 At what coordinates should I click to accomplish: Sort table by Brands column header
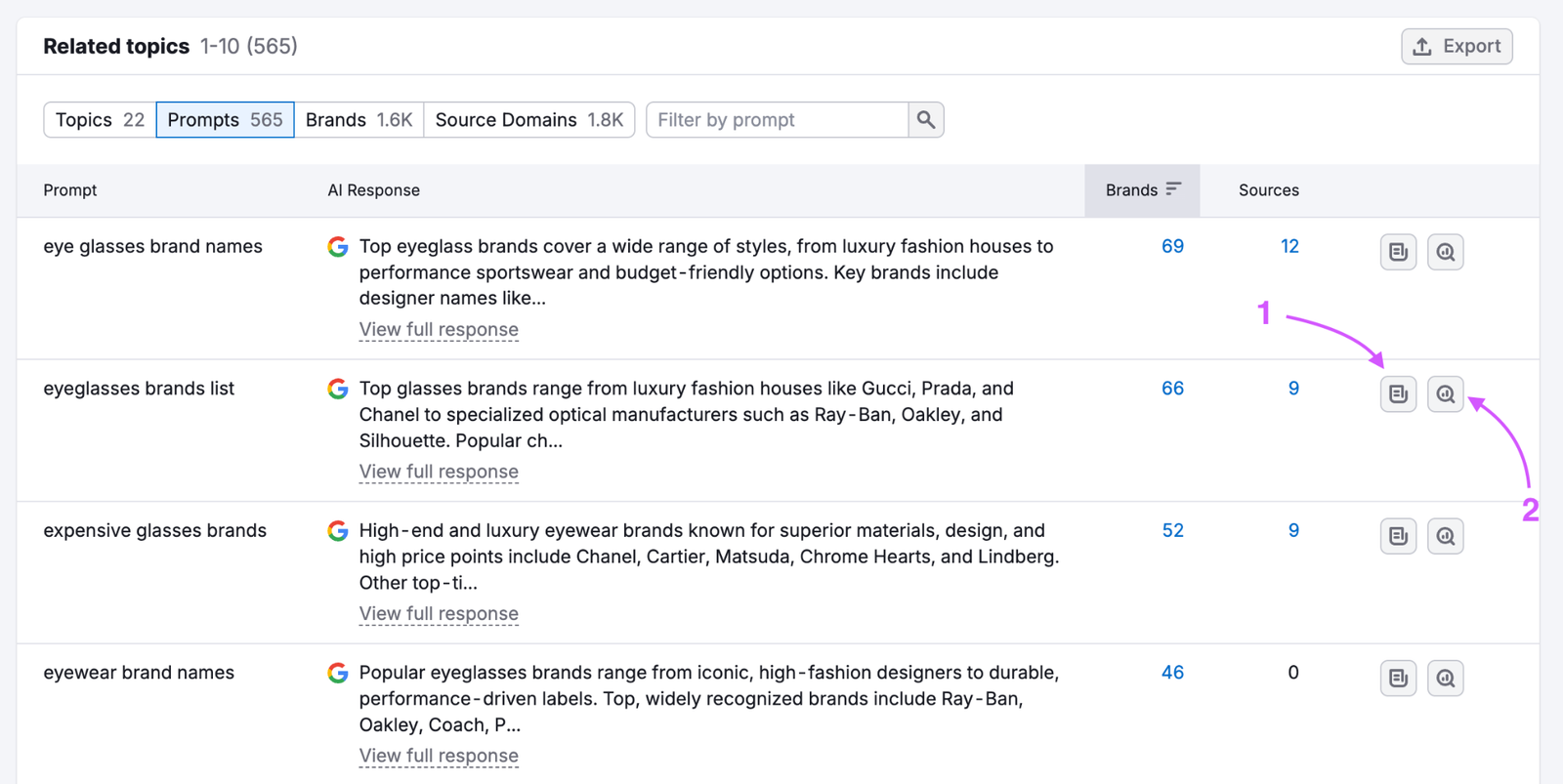click(x=1142, y=190)
